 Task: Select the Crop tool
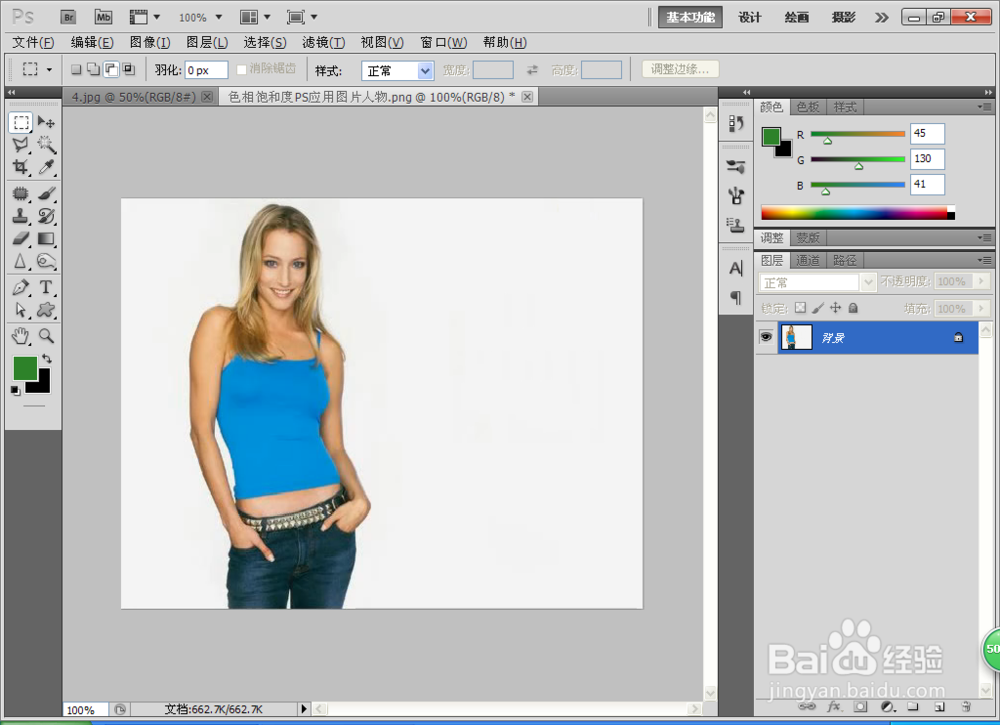point(21,167)
